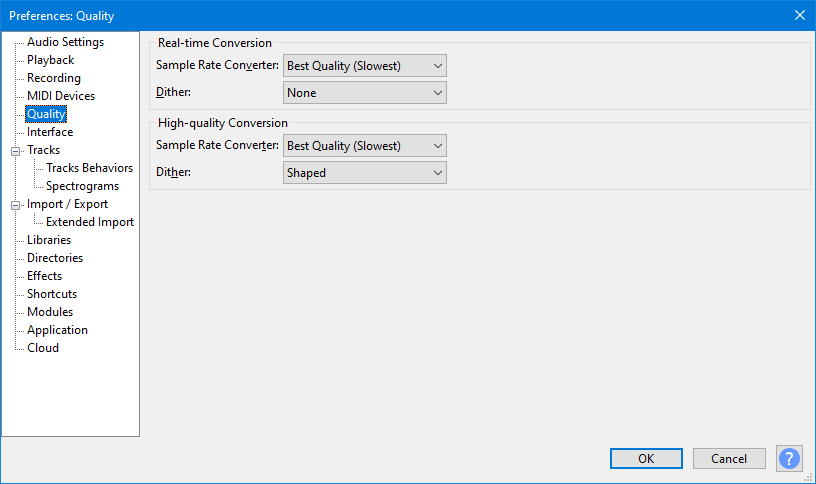Collapse the Import / Export tree node
Image resolution: width=816 pixels, height=484 pixels.
[16, 205]
